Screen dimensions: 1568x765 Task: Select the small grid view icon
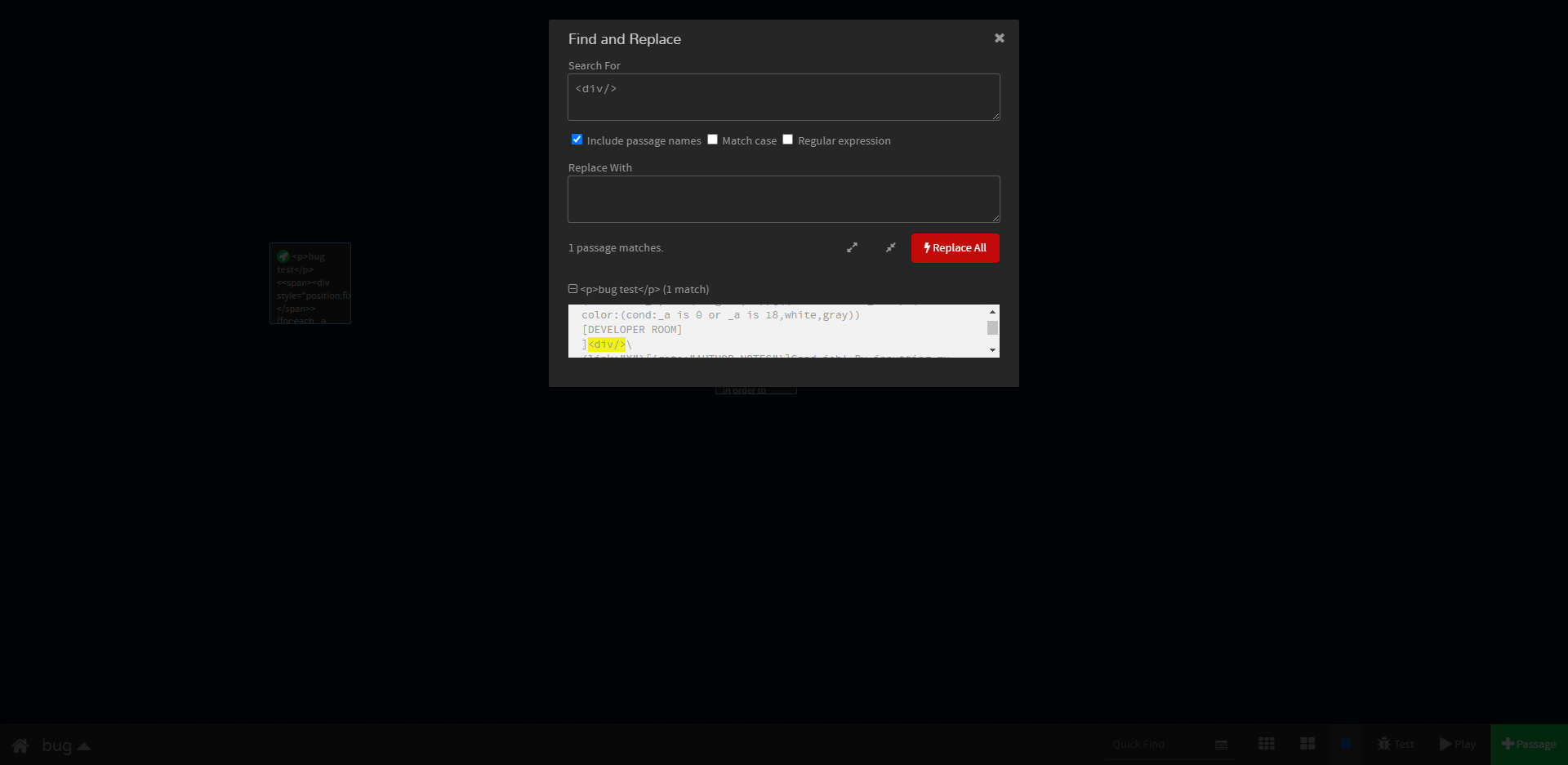(1266, 744)
